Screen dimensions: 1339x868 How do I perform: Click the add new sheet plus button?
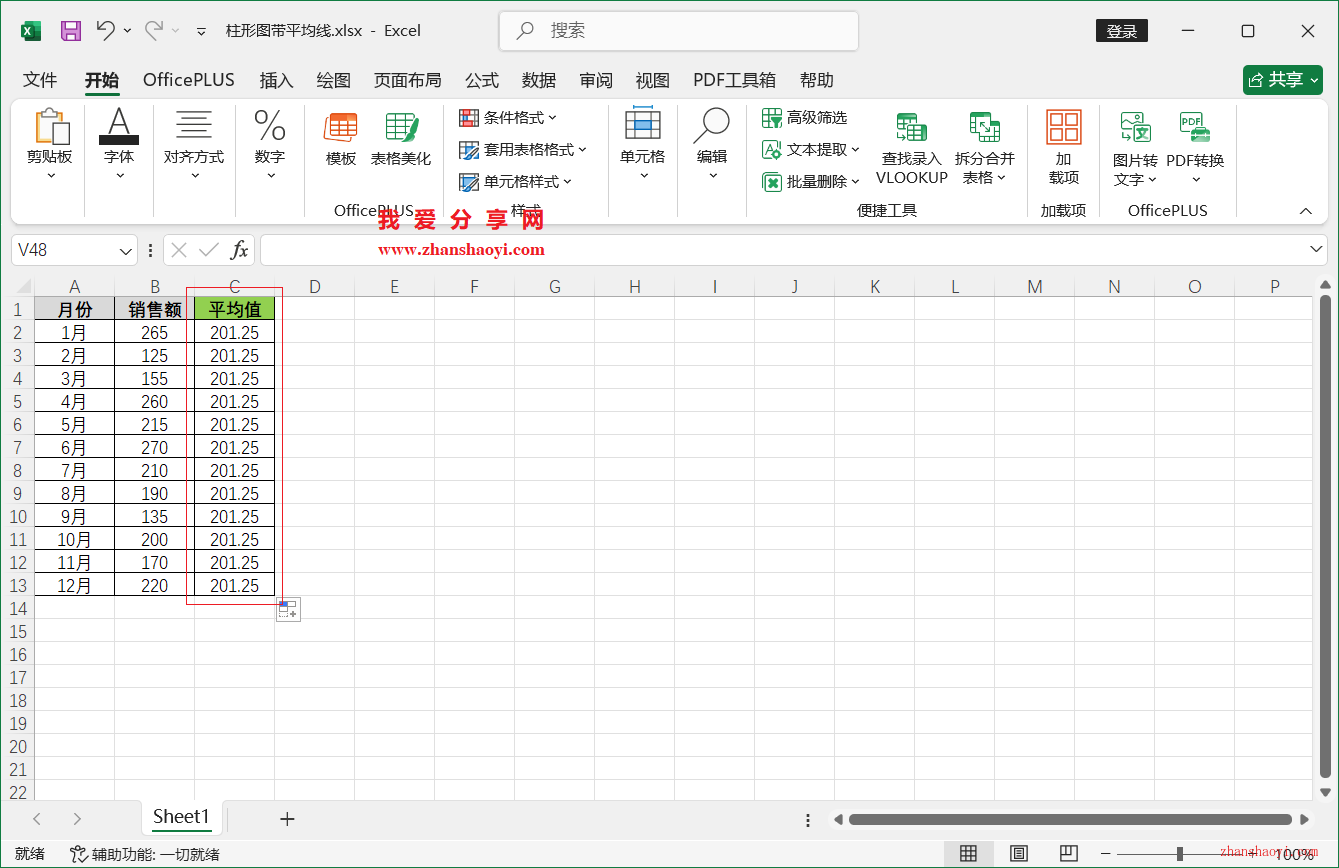(x=287, y=819)
